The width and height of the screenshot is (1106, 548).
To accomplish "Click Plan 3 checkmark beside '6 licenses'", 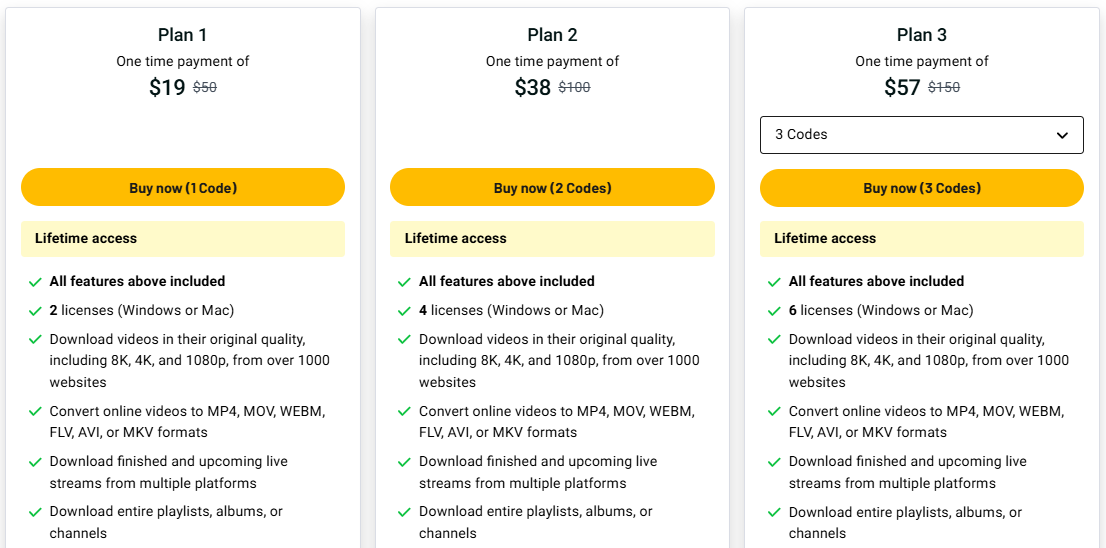I will click(x=774, y=311).
